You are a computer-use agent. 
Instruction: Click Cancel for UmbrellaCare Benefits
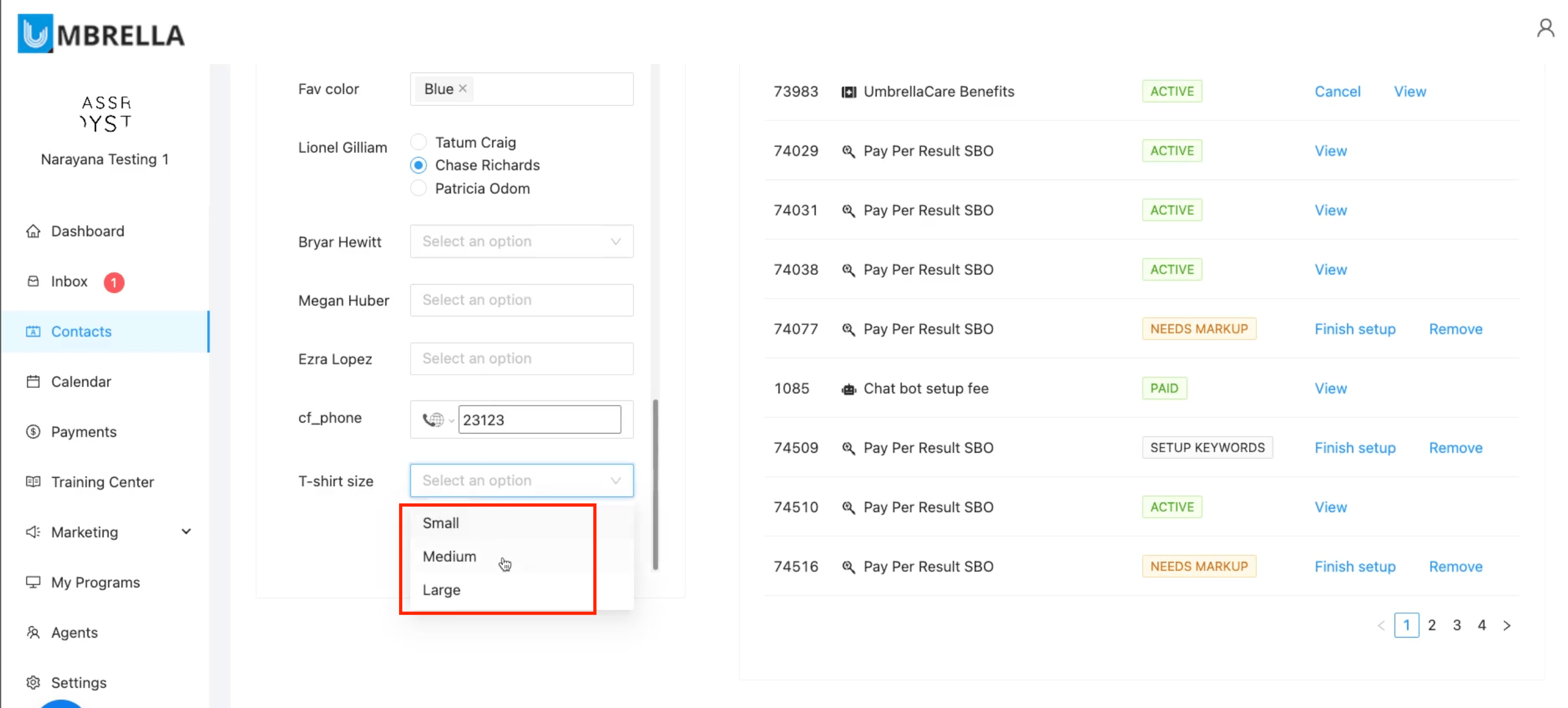[x=1337, y=91]
